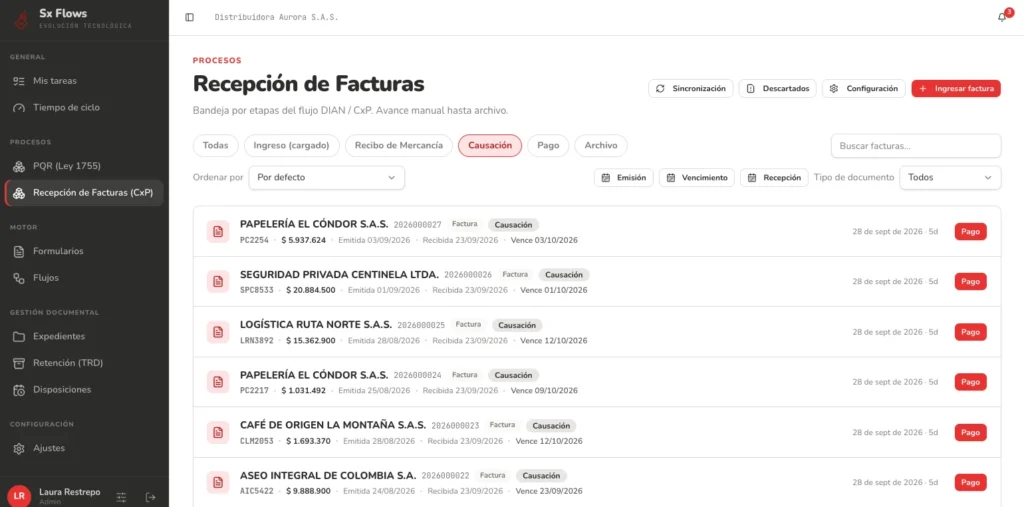This screenshot has height=507, width=1024.
Task: Click Sincronización button
Action: coord(691,88)
